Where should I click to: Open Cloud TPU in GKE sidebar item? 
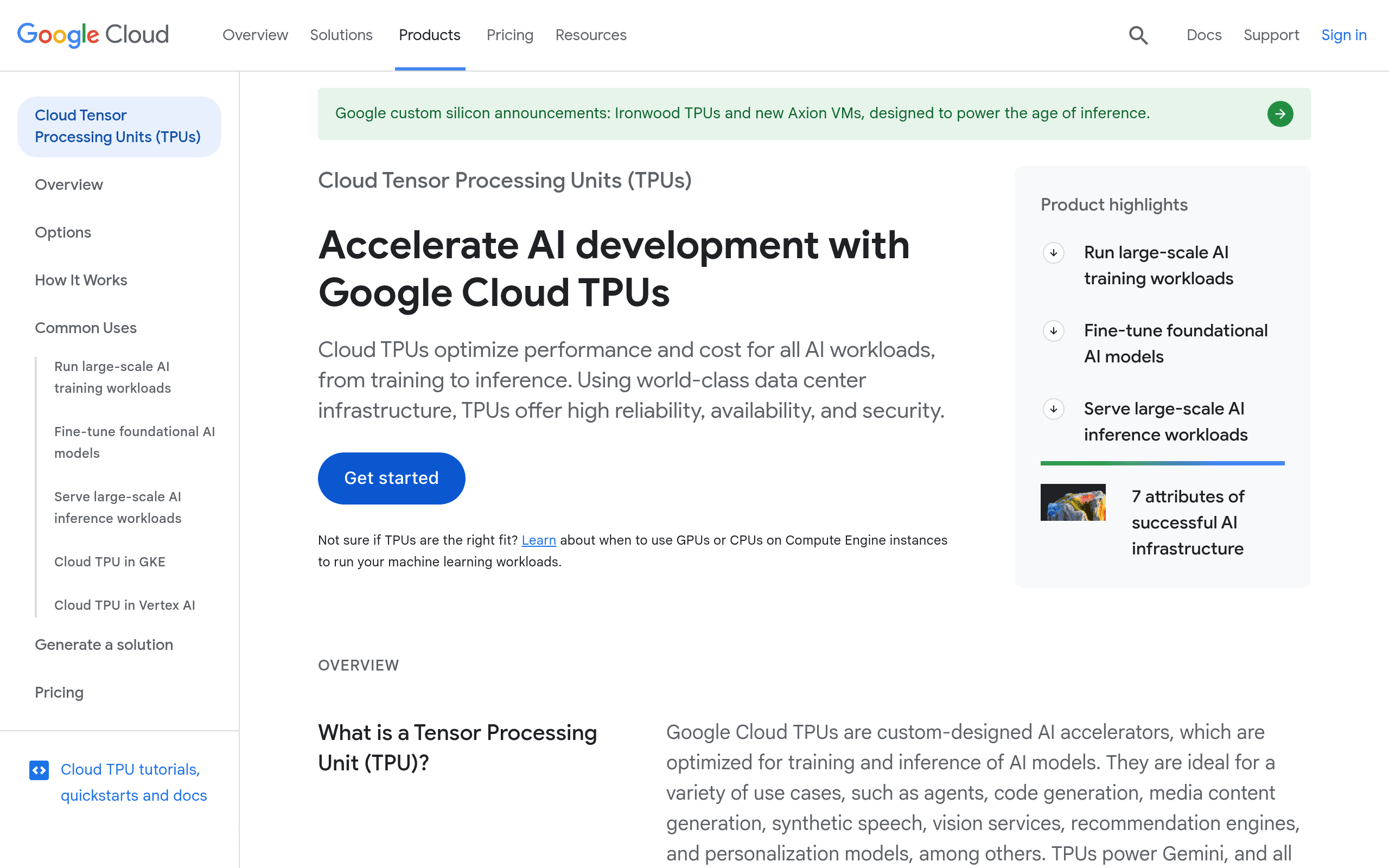pyautogui.click(x=110, y=561)
